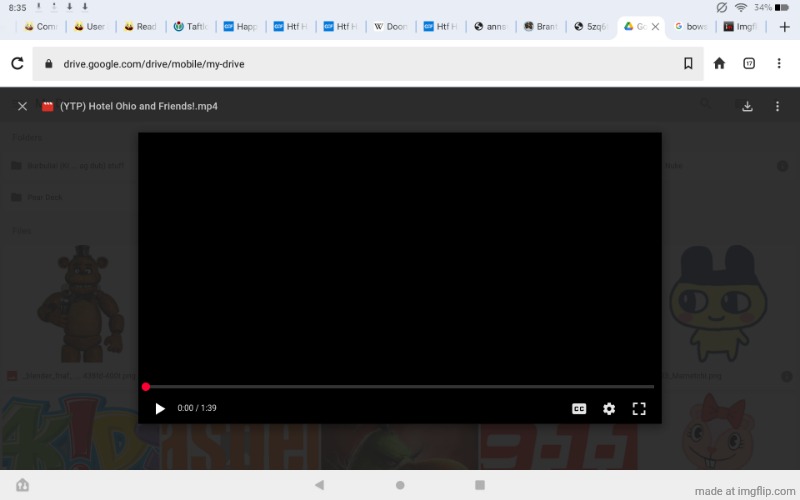Go to browser home page
Screen dimensions: 800x500
point(719,64)
